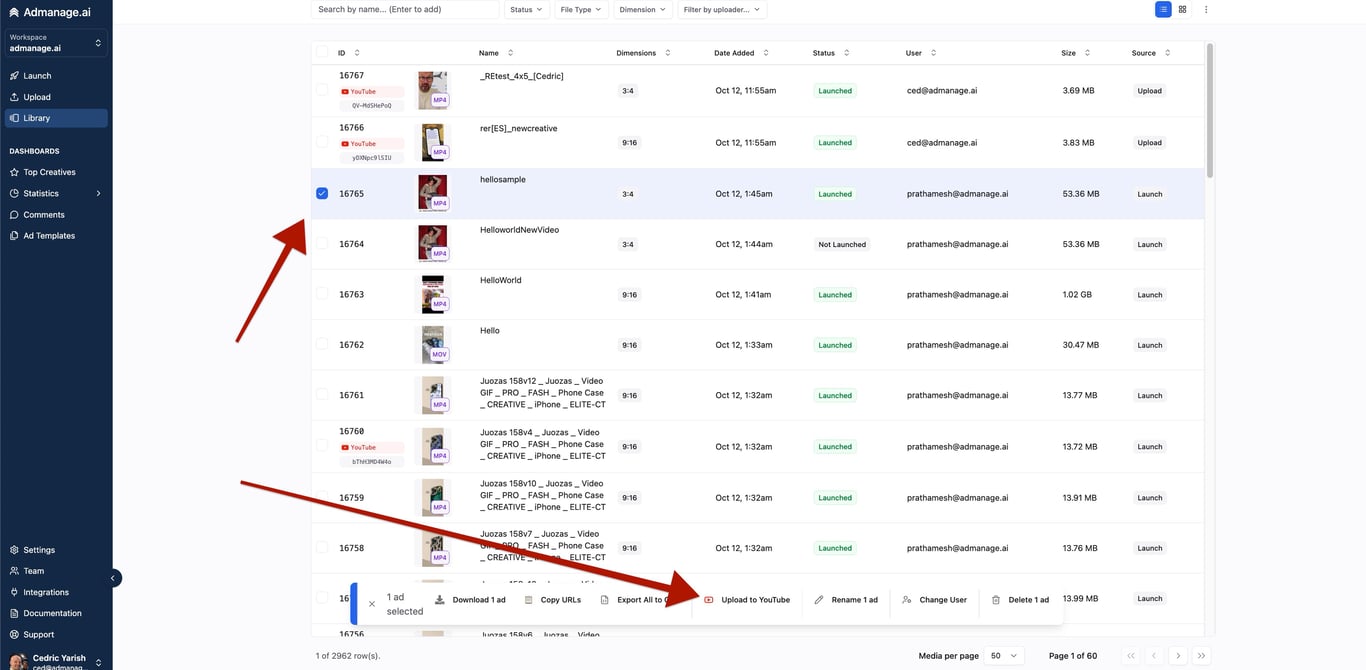Change media per page value 50
Screen dimensions: 1366x670
pos(1003,656)
